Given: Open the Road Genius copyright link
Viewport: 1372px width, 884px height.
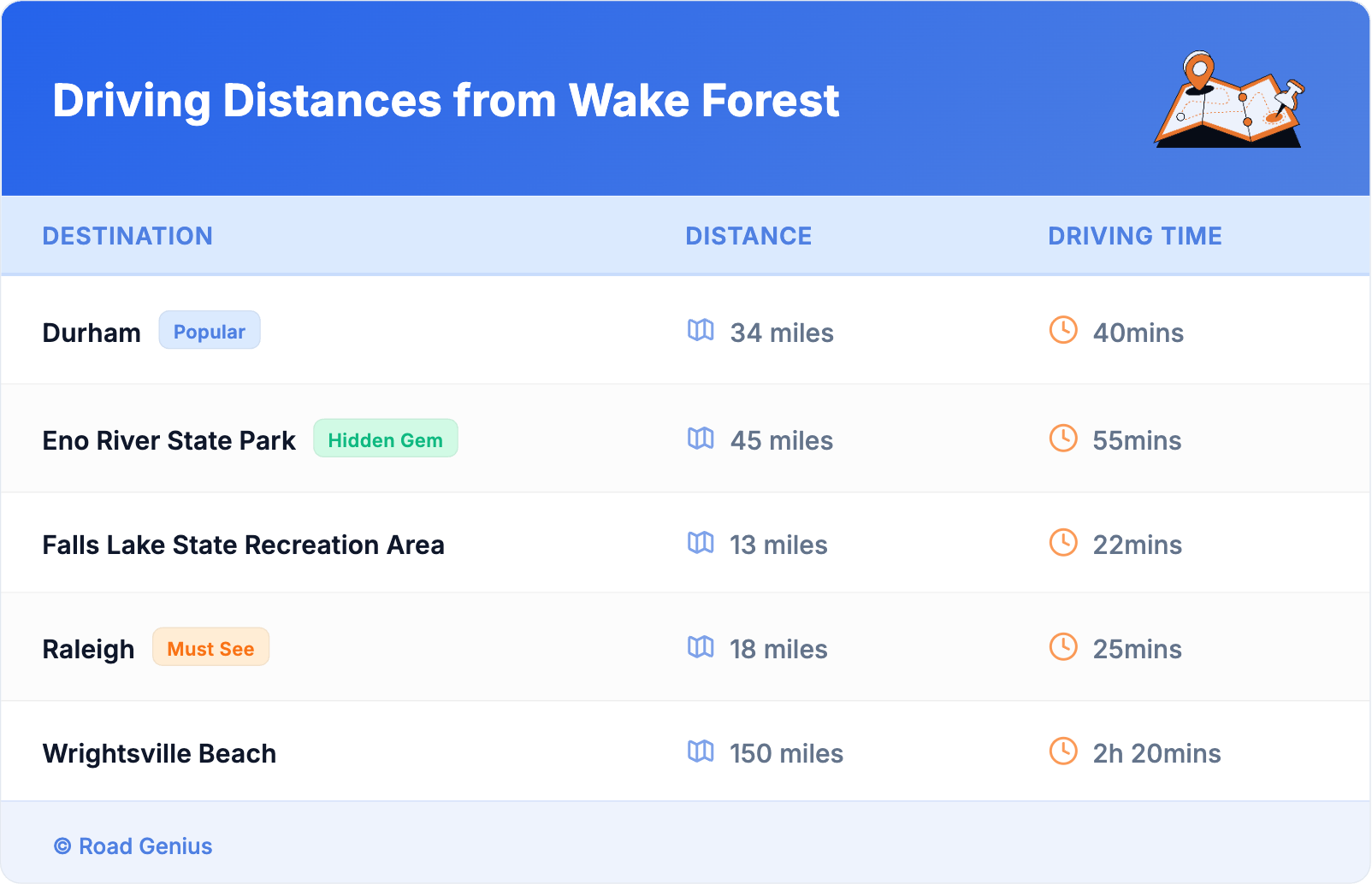Looking at the screenshot, I should [133, 846].
